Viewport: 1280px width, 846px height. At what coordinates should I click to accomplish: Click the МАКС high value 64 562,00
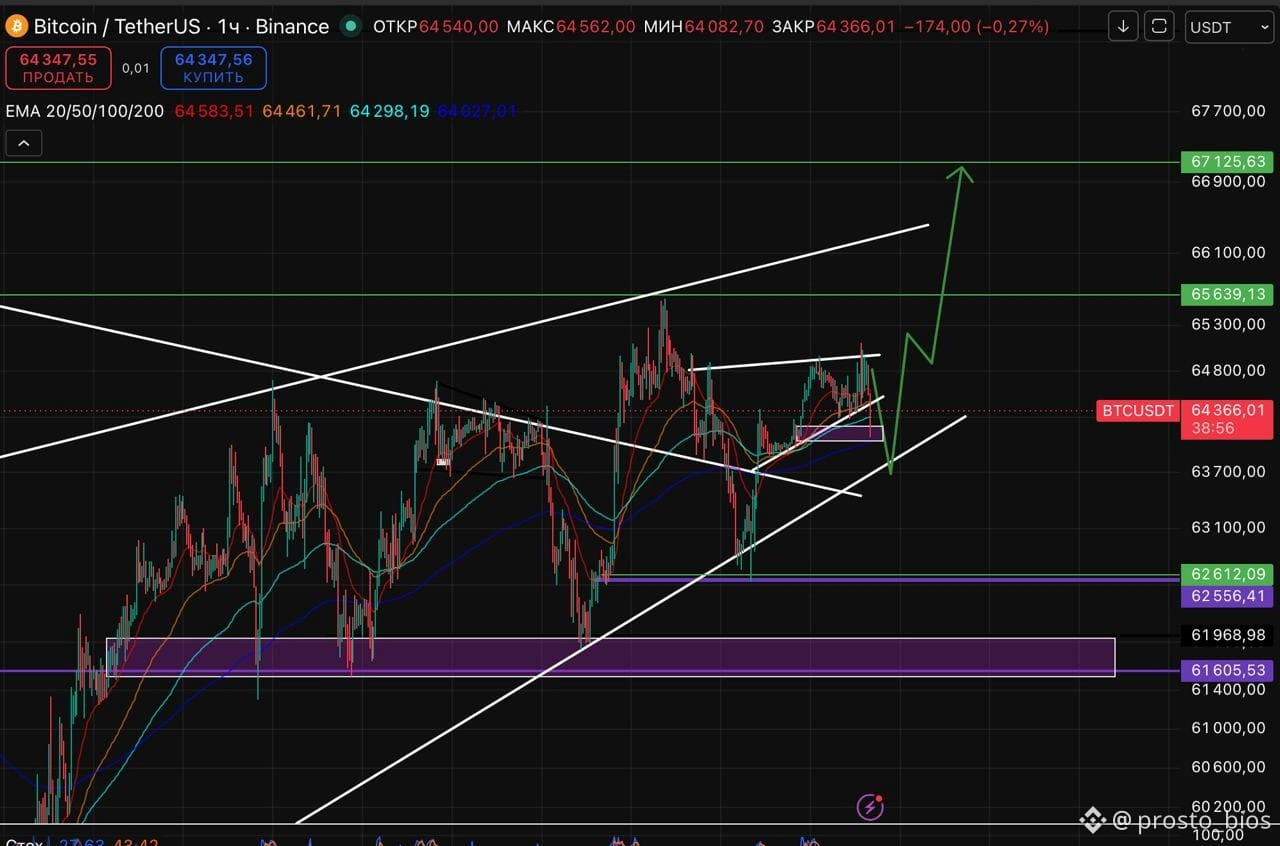[595, 27]
